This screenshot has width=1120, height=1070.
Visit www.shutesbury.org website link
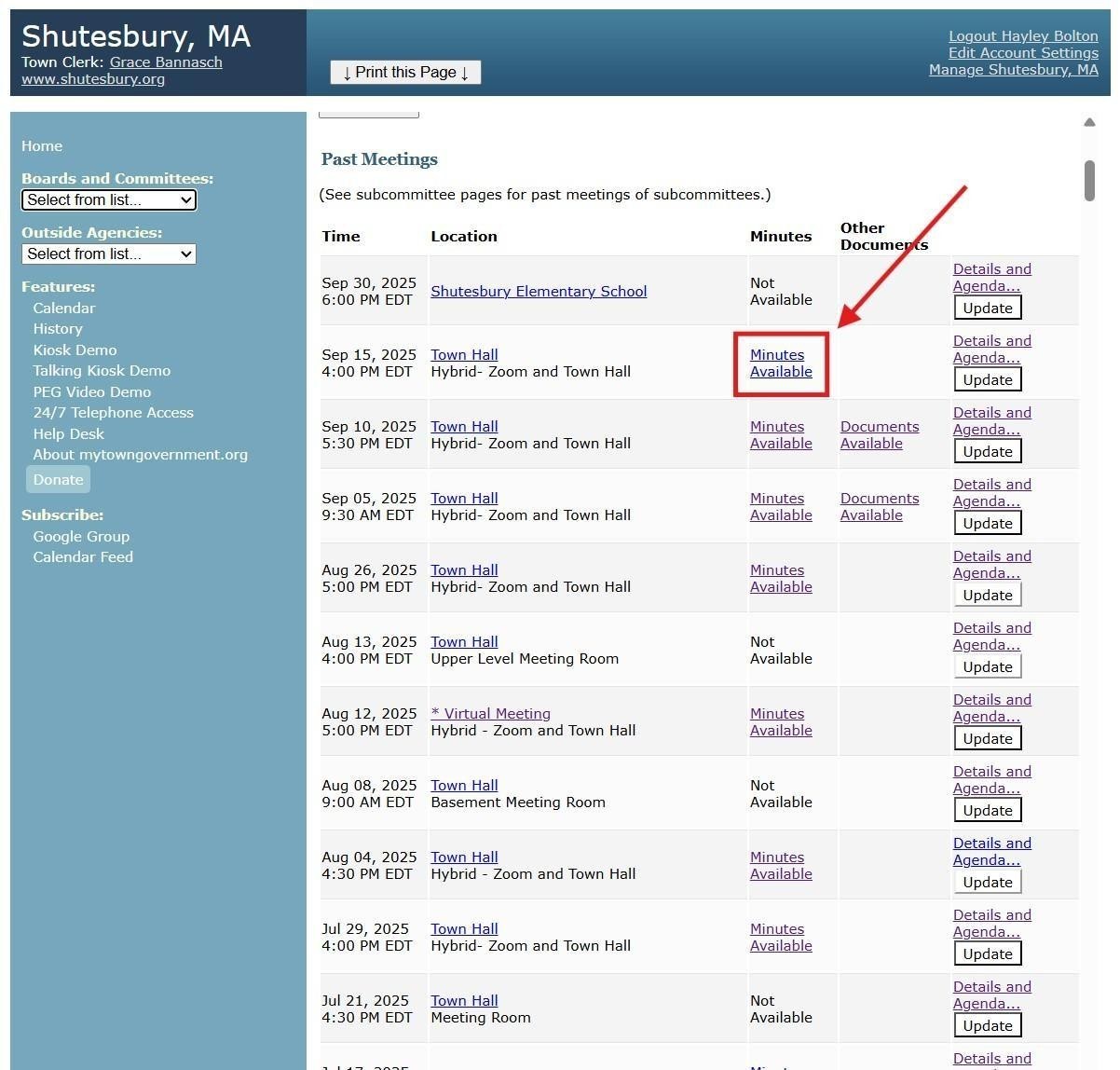93,79
